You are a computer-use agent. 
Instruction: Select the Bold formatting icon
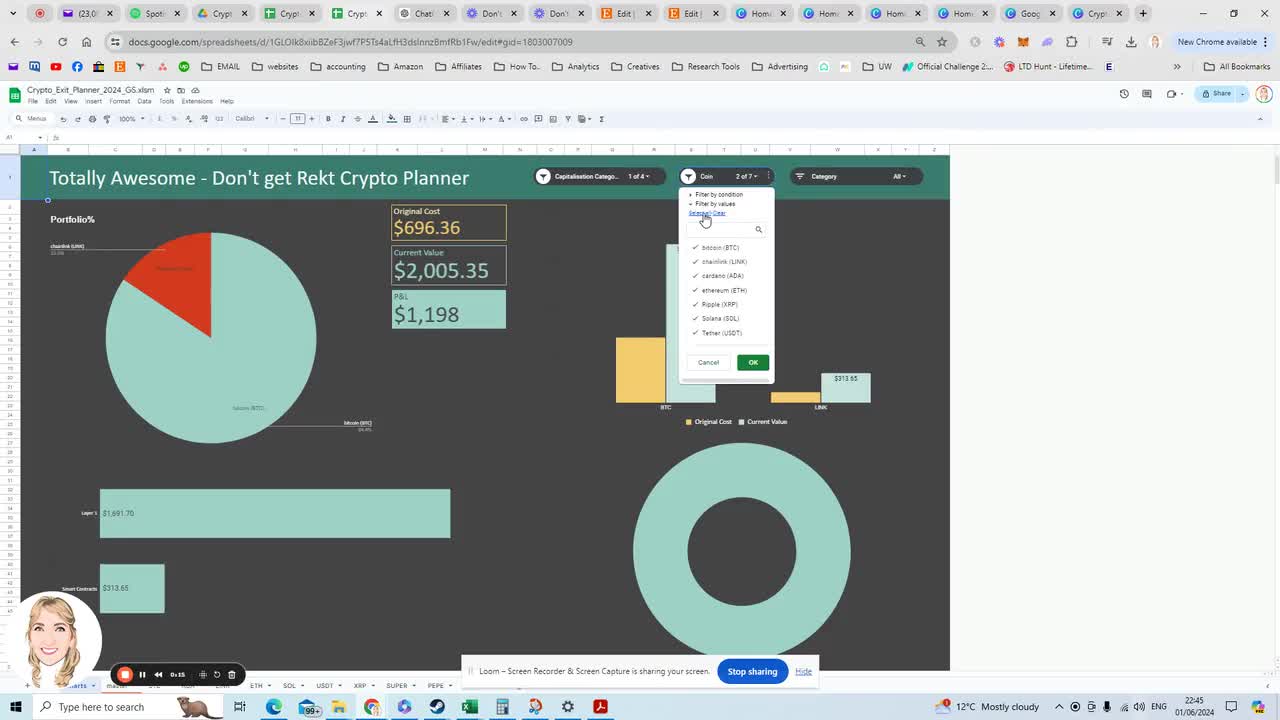tap(328, 118)
